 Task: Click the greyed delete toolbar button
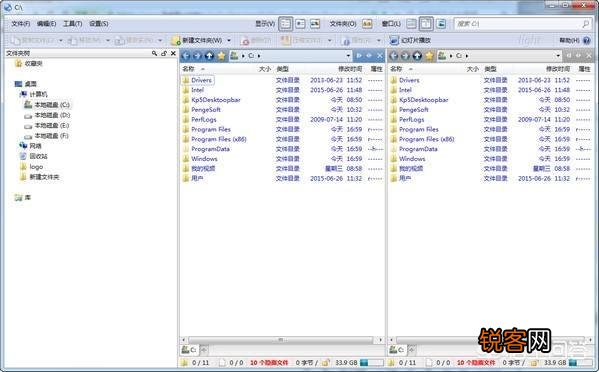click(256, 40)
